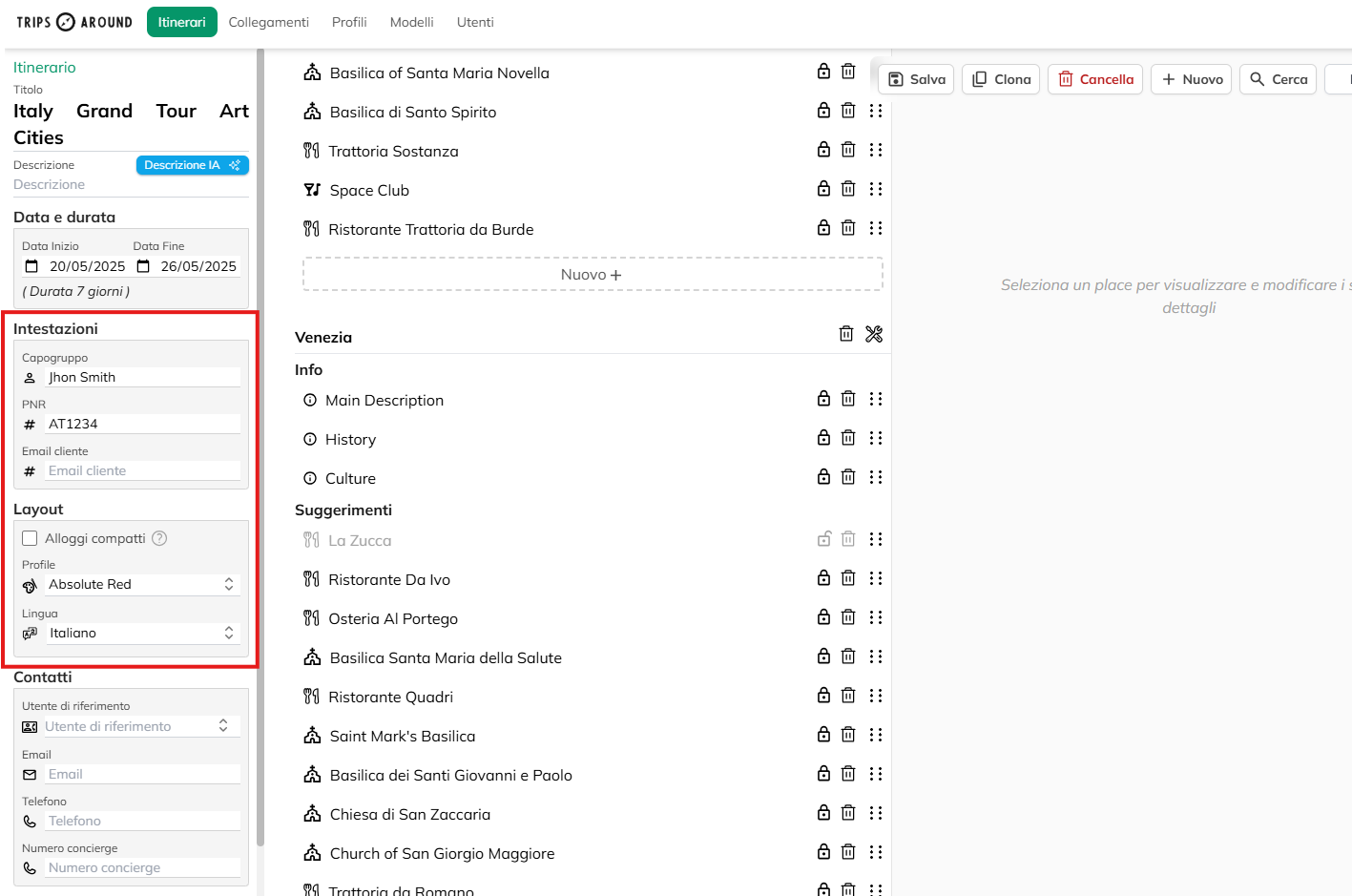Click trash icon for Ristorante Quadri
The height and width of the screenshot is (896, 1352).
[848, 696]
